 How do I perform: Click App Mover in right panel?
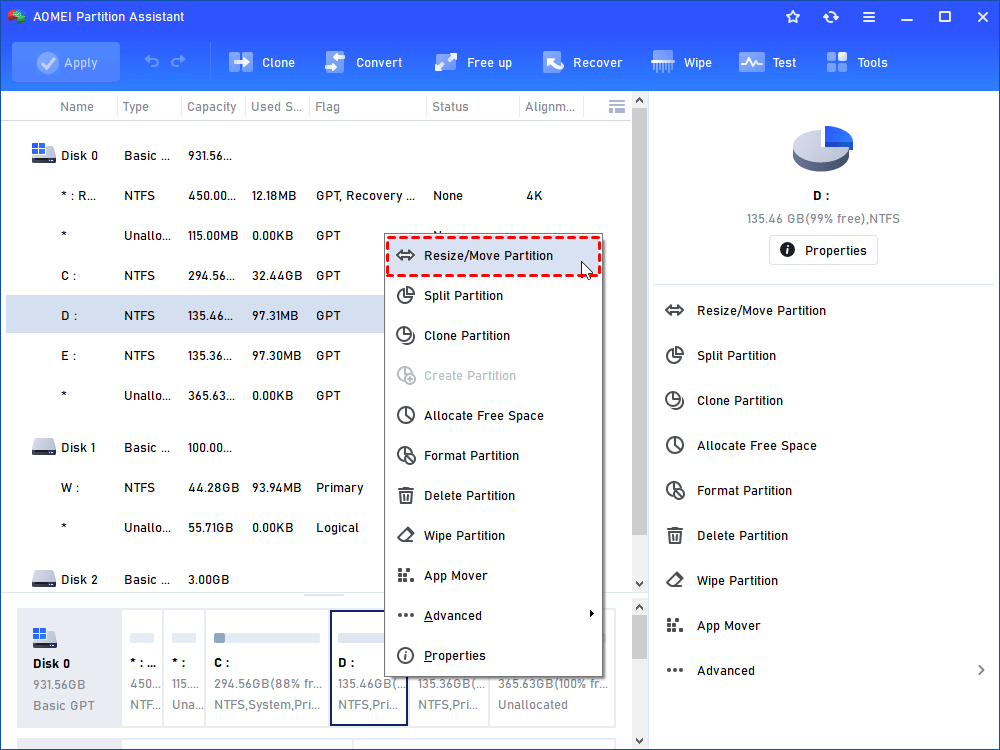[x=713, y=626]
